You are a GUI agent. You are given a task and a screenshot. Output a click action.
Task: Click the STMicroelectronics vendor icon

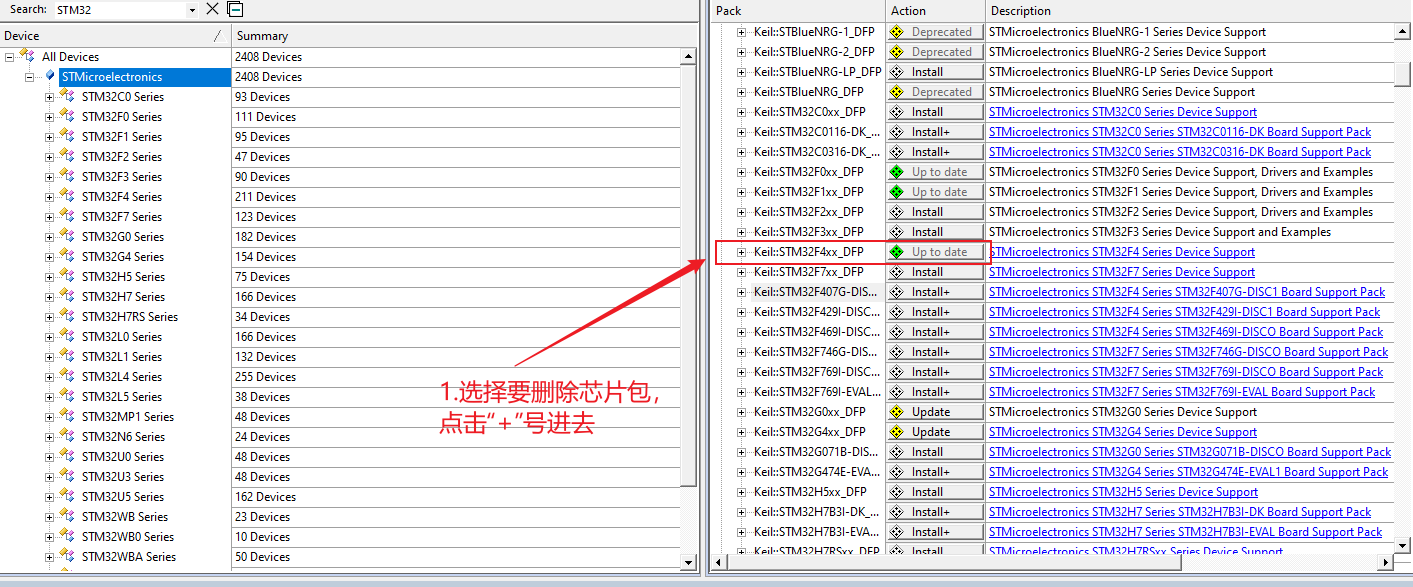tap(50, 76)
